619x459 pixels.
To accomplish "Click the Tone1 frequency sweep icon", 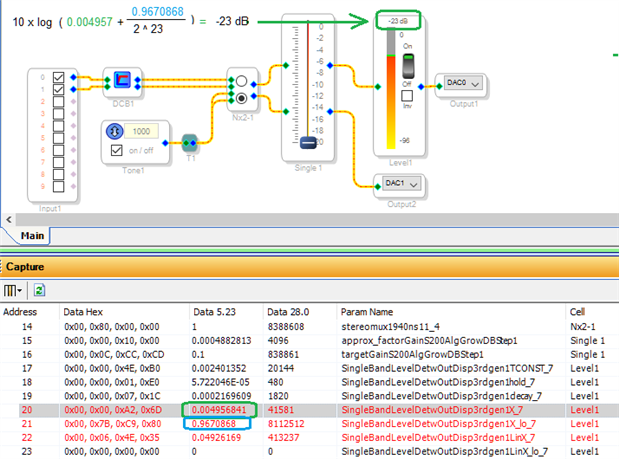I will [114, 131].
